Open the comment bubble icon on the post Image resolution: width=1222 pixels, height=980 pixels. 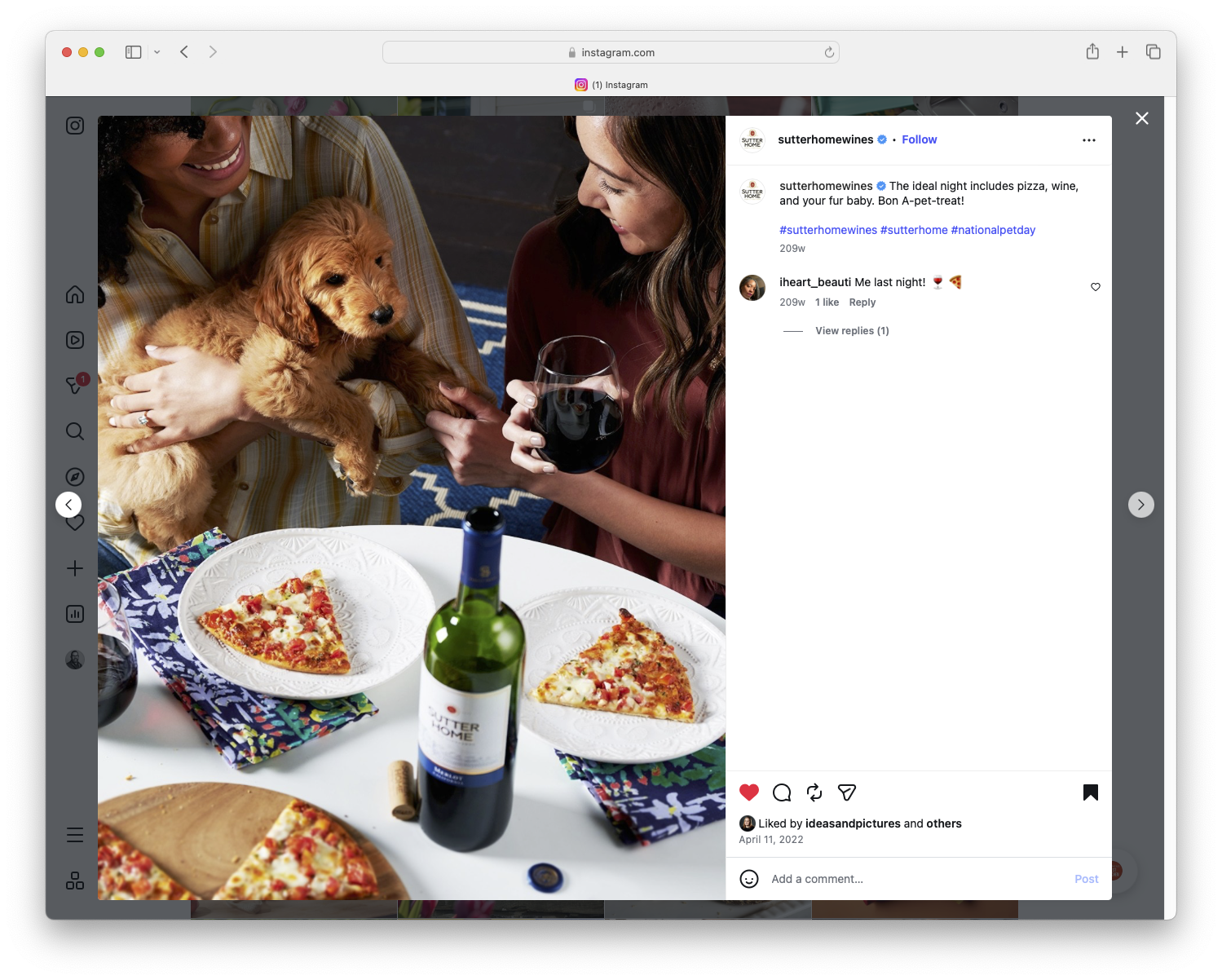click(x=781, y=792)
